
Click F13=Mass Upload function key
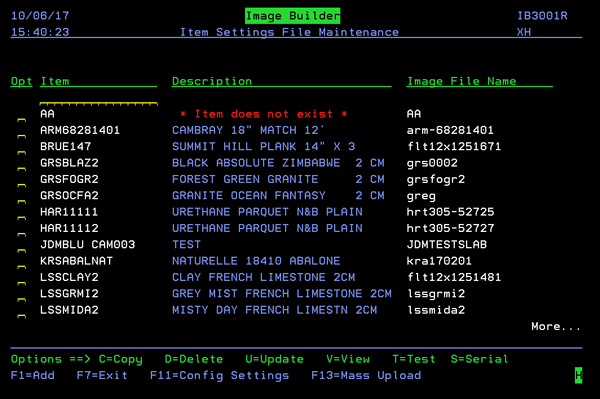coord(366,376)
